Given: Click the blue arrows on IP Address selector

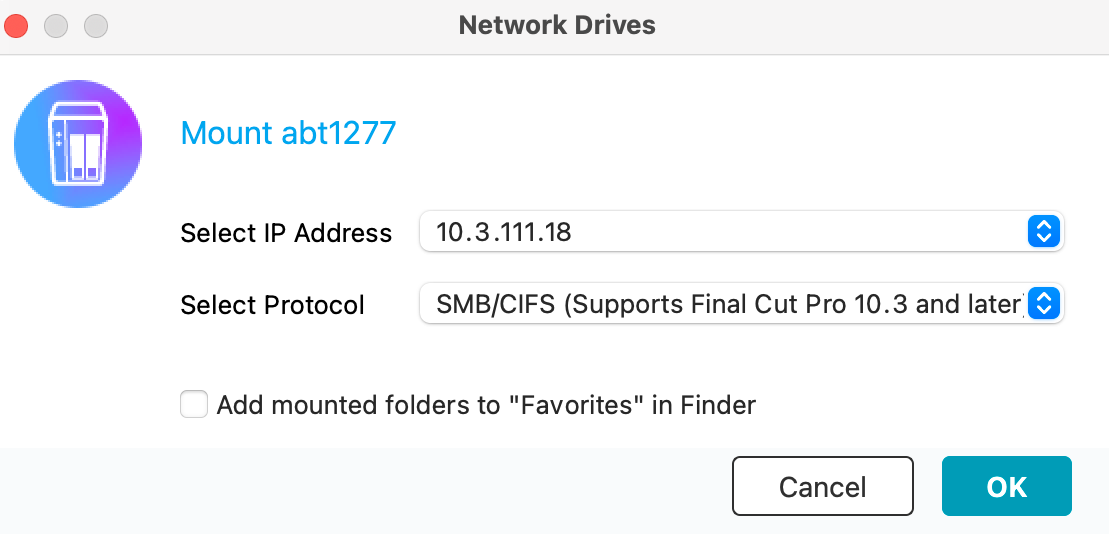Looking at the screenshot, I should pyautogui.click(x=1042, y=233).
